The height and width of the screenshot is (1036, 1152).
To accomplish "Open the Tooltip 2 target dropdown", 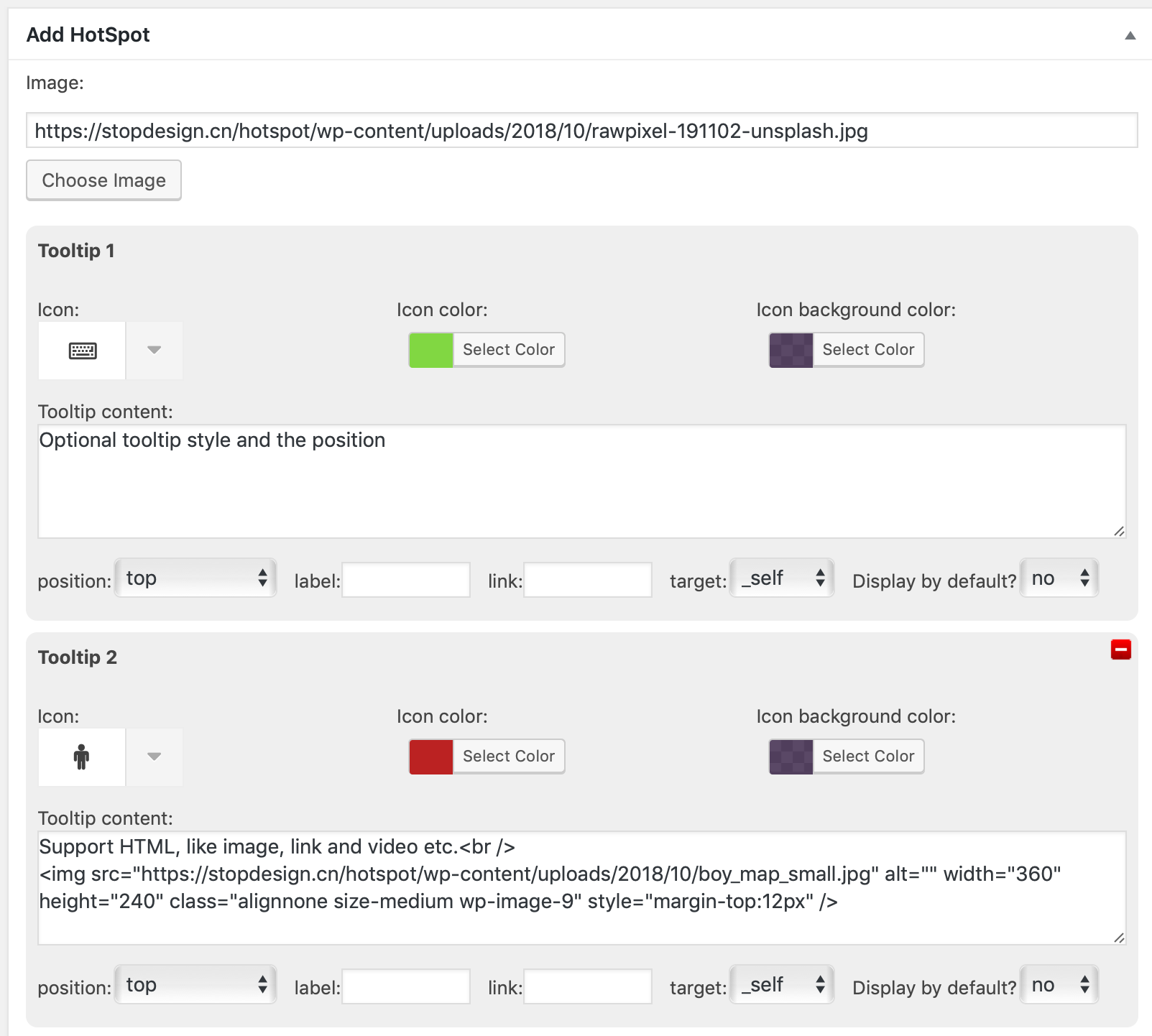I will click(782, 984).
